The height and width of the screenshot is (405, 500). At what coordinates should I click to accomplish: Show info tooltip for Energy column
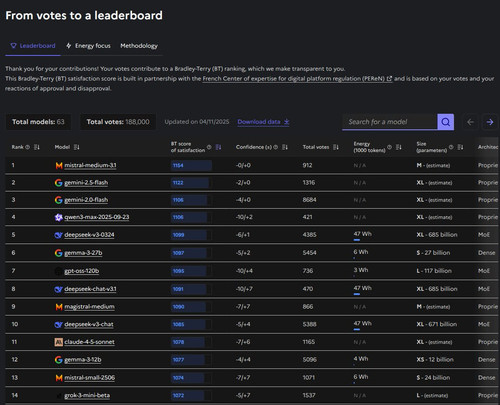tap(389, 147)
